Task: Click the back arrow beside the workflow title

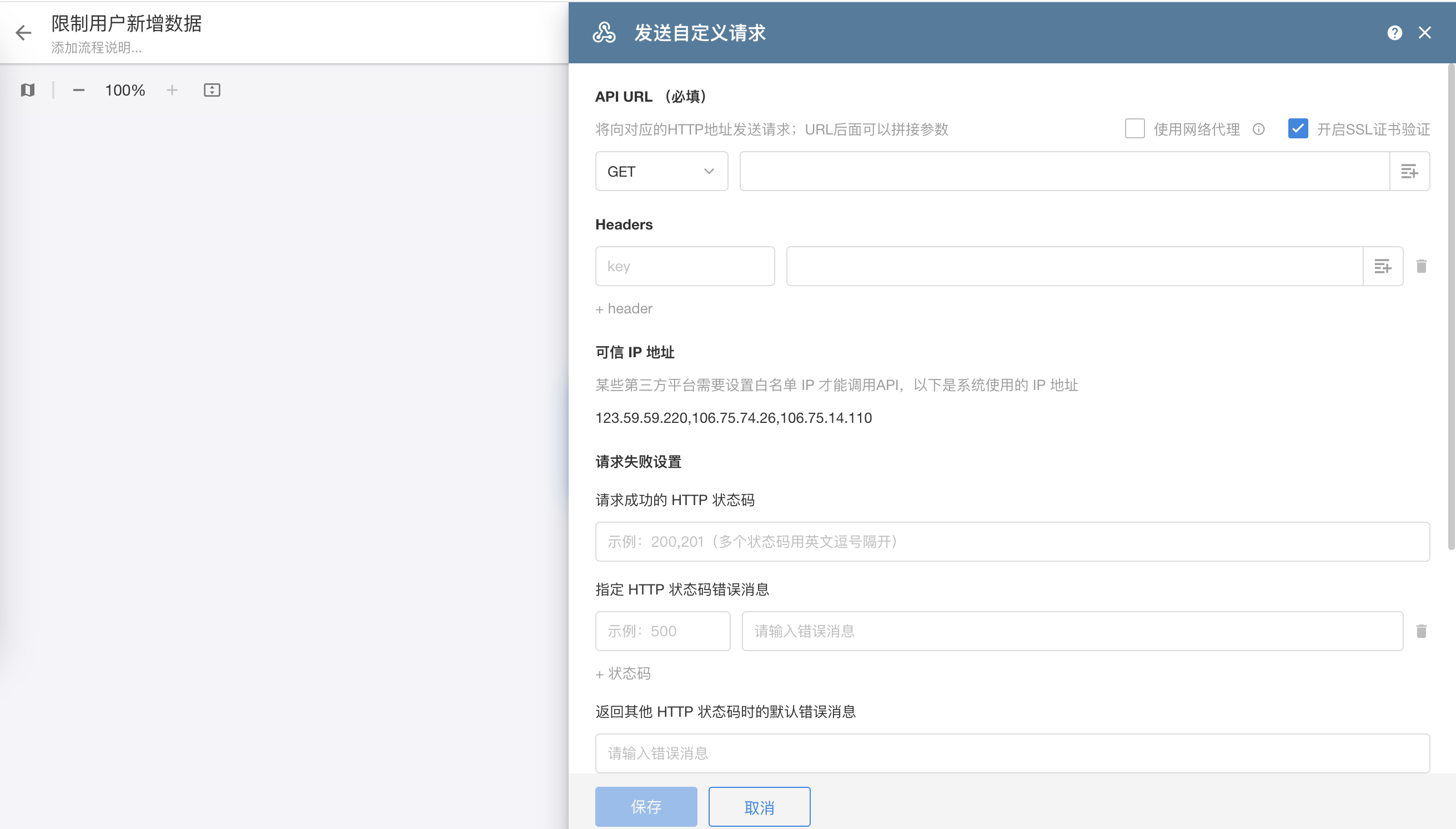Action: tap(23, 32)
